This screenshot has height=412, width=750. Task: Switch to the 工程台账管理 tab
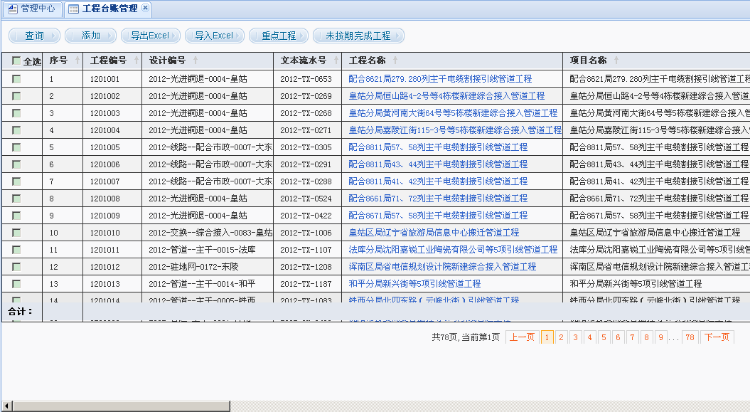point(109,9)
